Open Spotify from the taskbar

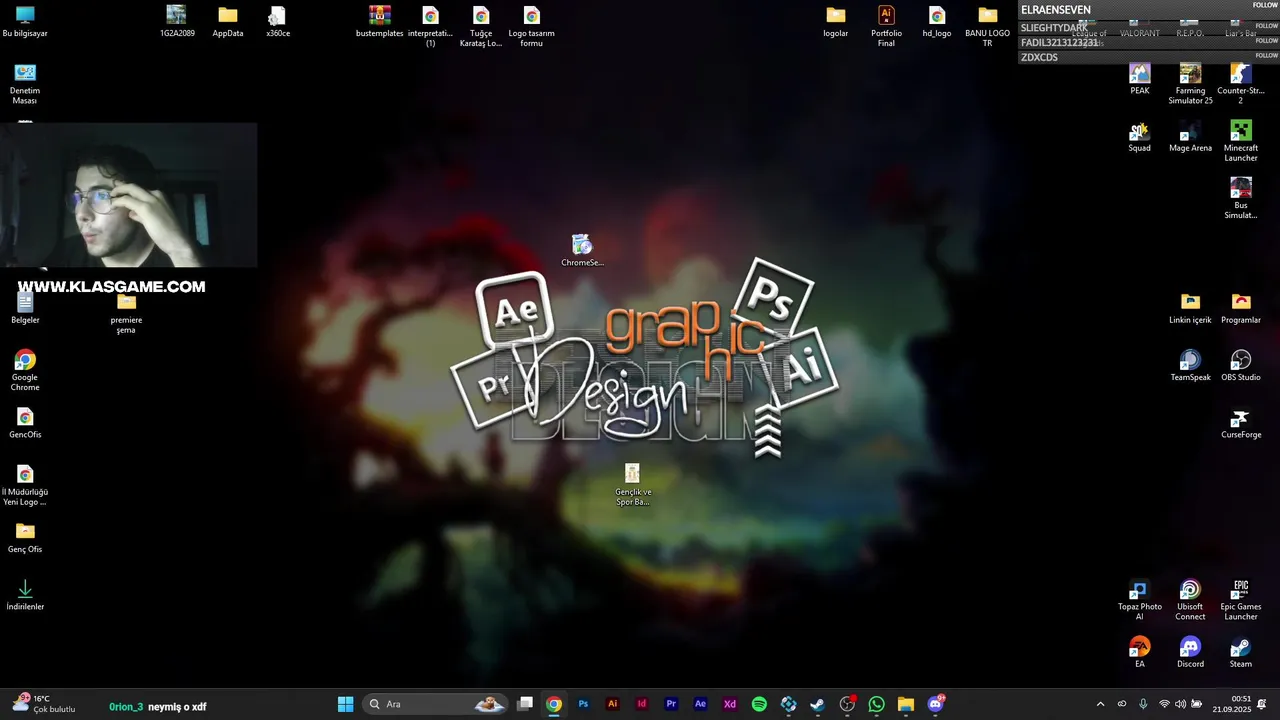tap(759, 704)
